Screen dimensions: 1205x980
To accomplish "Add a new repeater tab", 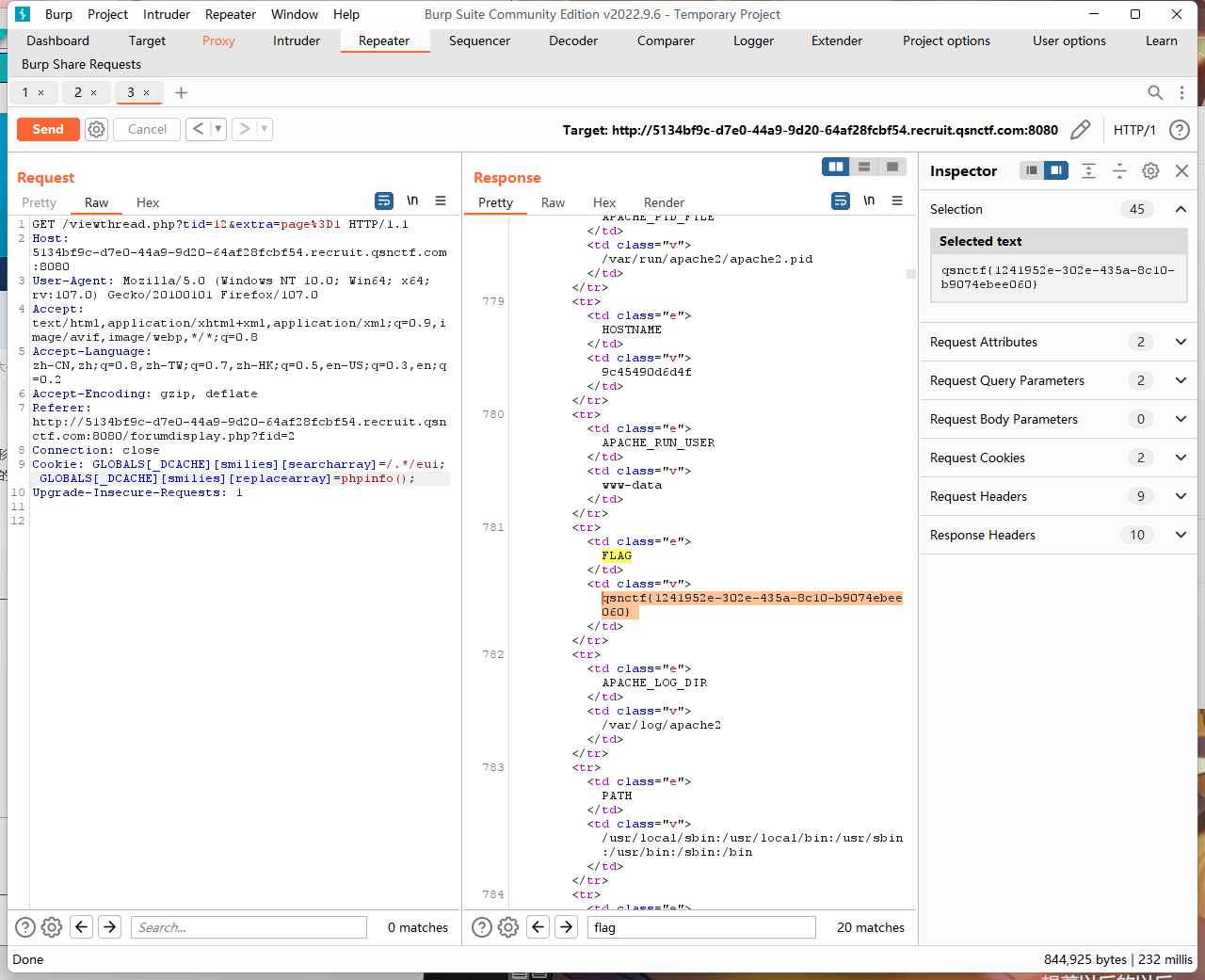I will (x=182, y=92).
